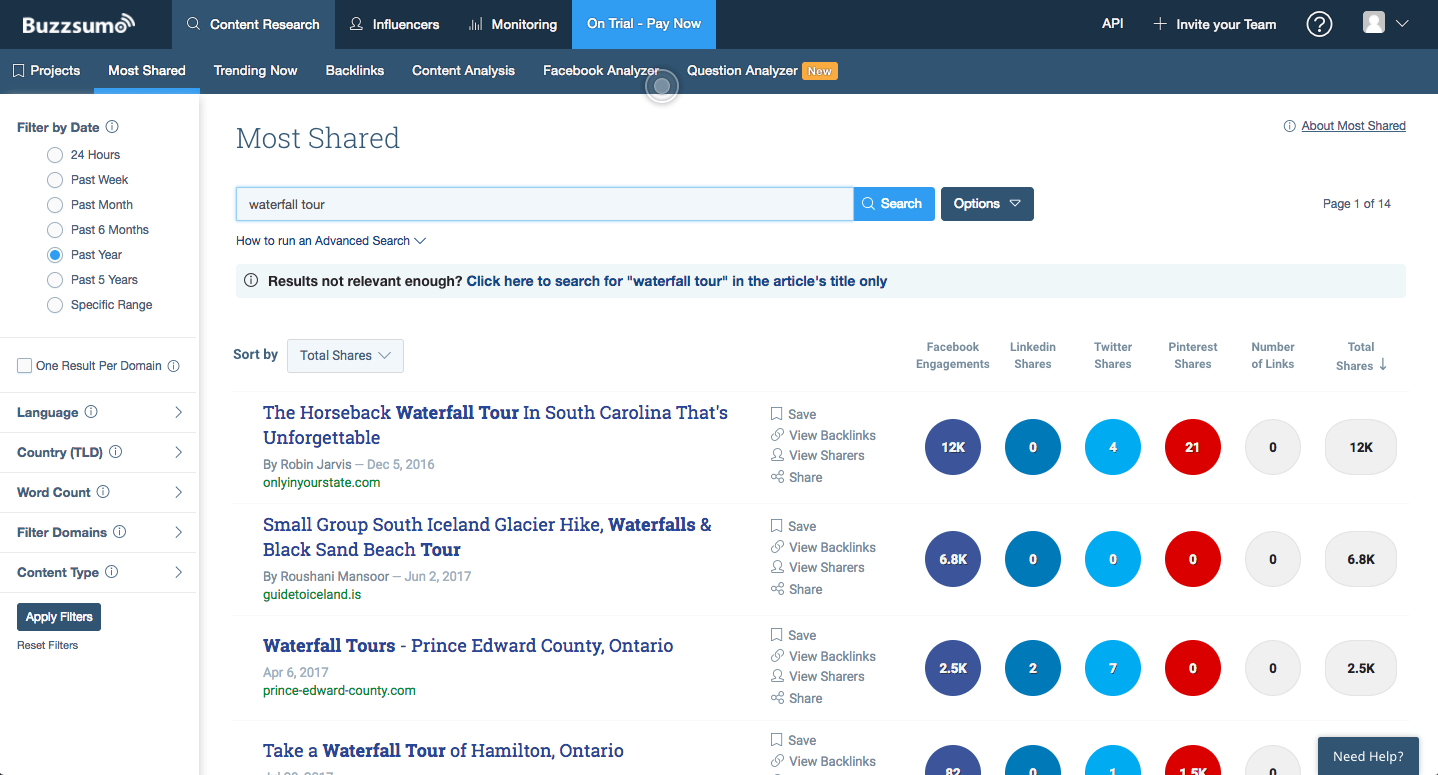The width and height of the screenshot is (1438, 775).
Task: Save the Horseback Waterfall Tour article
Action: 793,414
